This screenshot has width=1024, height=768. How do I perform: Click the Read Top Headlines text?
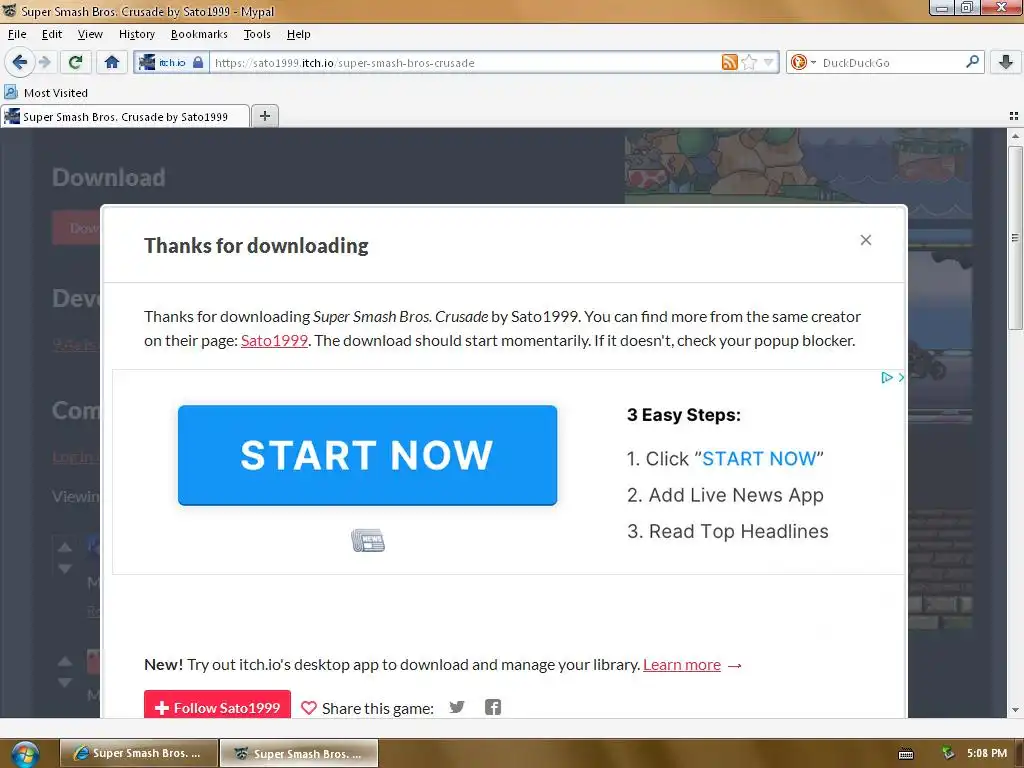point(739,531)
